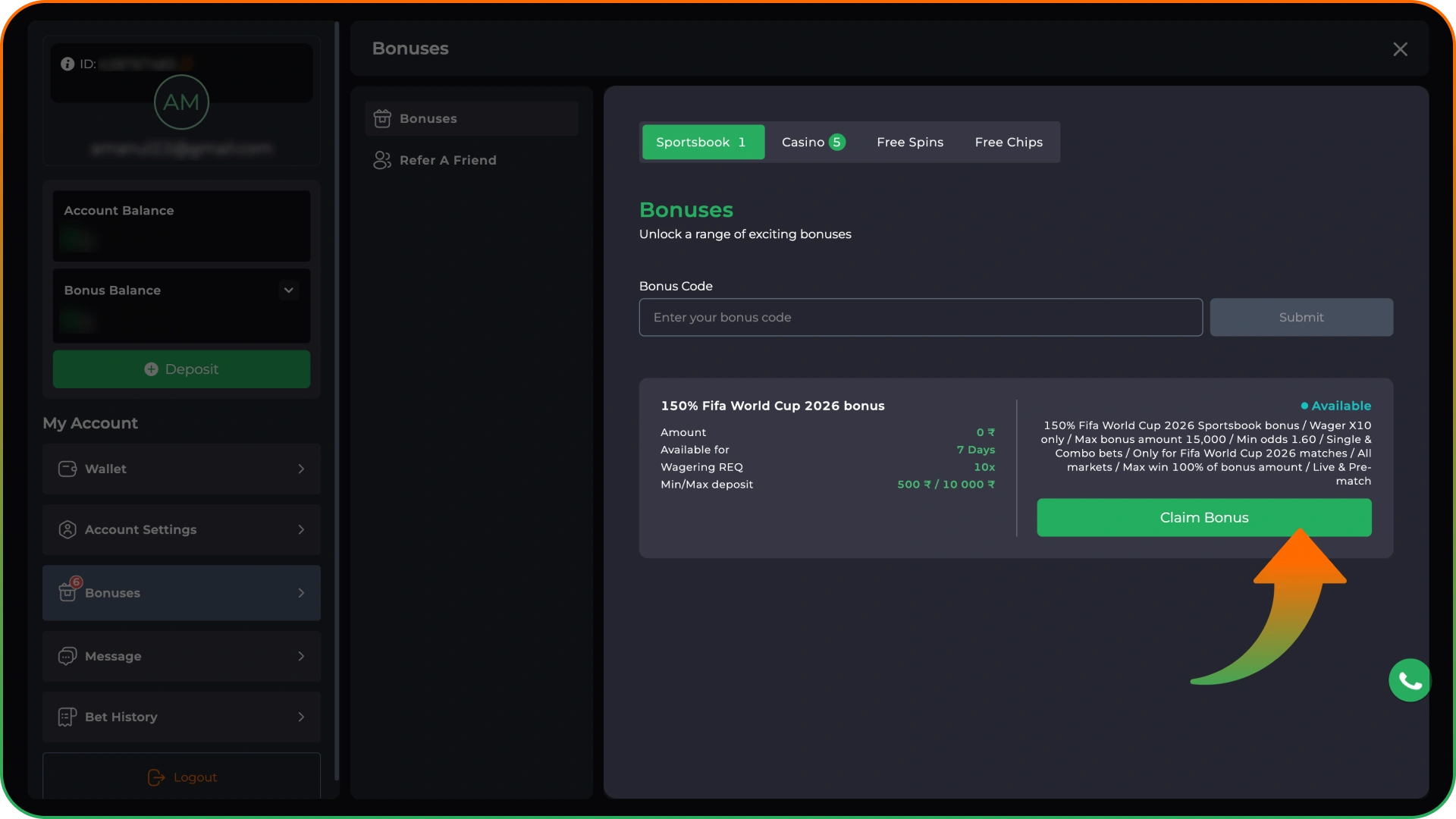Viewport: 1456px width, 819px height.
Task: Open the Message section
Action: pyautogui.click(x=181, y=657)
